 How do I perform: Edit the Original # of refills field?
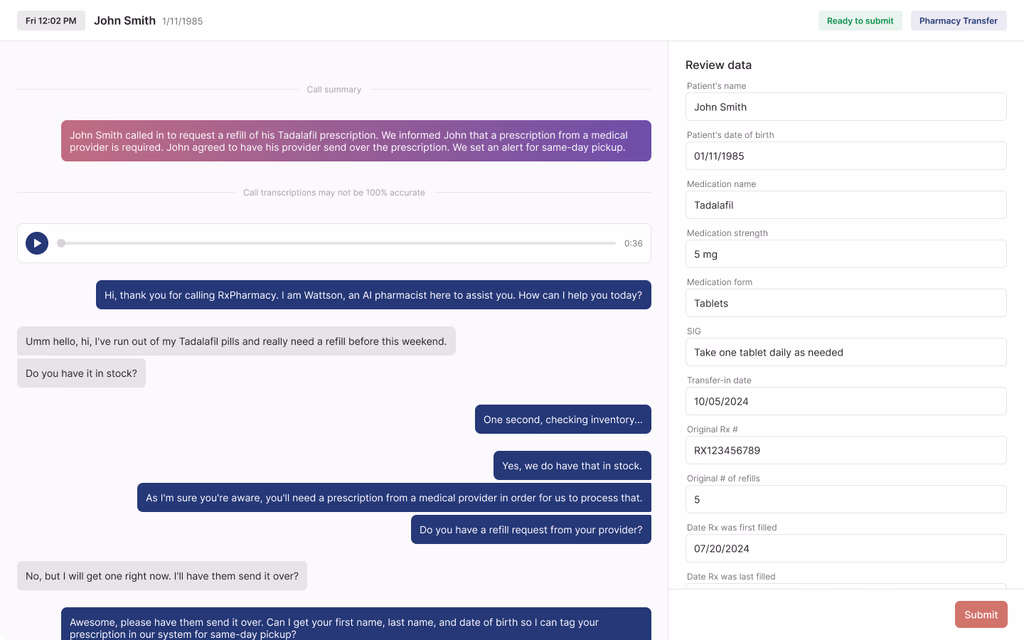845,499
